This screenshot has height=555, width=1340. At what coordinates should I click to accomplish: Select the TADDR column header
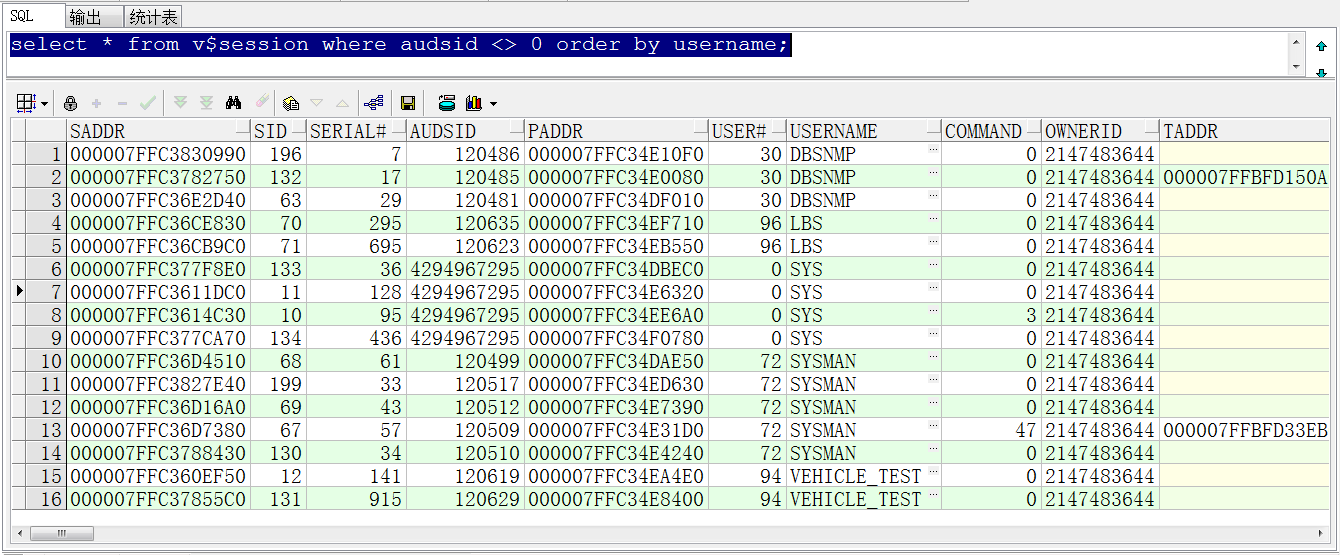[1245, 131]
